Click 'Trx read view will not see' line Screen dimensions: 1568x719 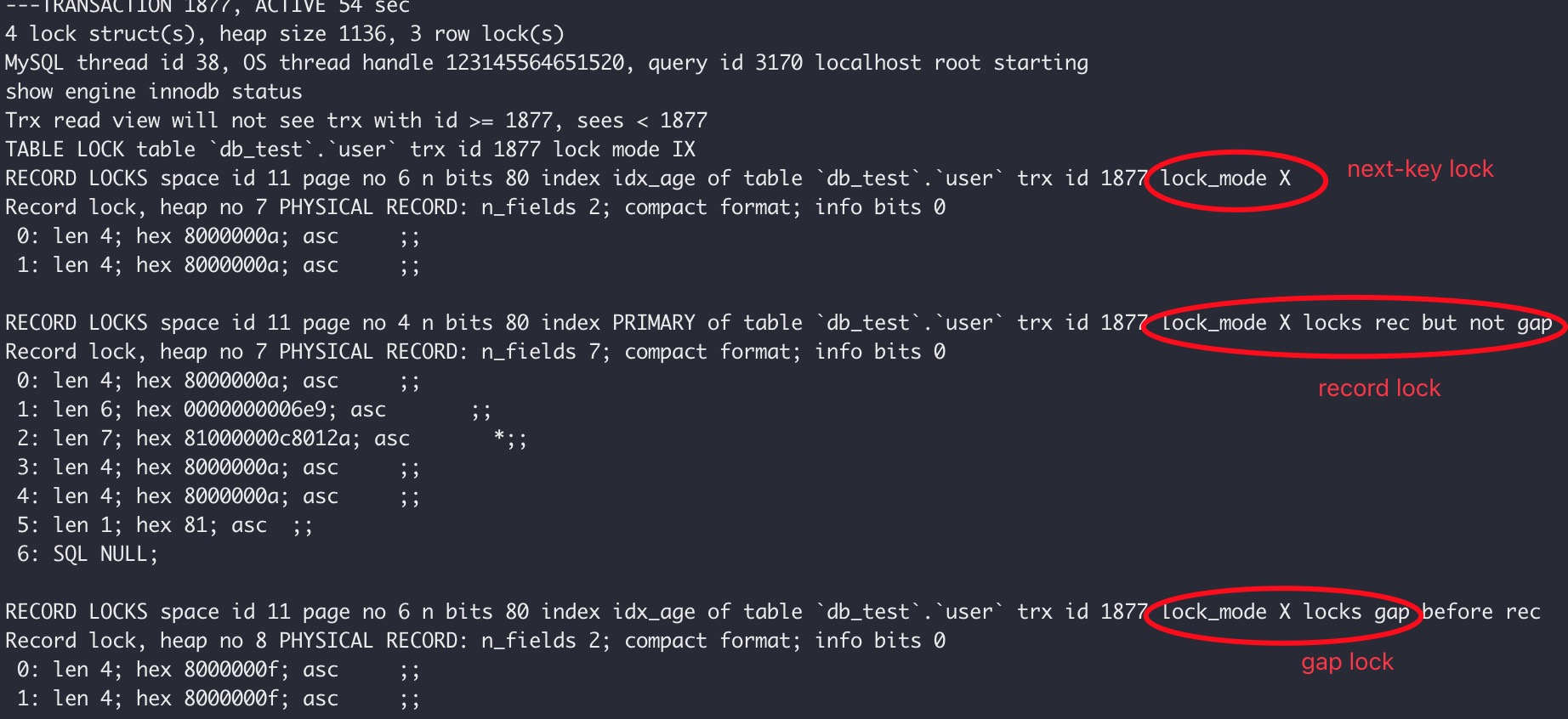point(356,121)
